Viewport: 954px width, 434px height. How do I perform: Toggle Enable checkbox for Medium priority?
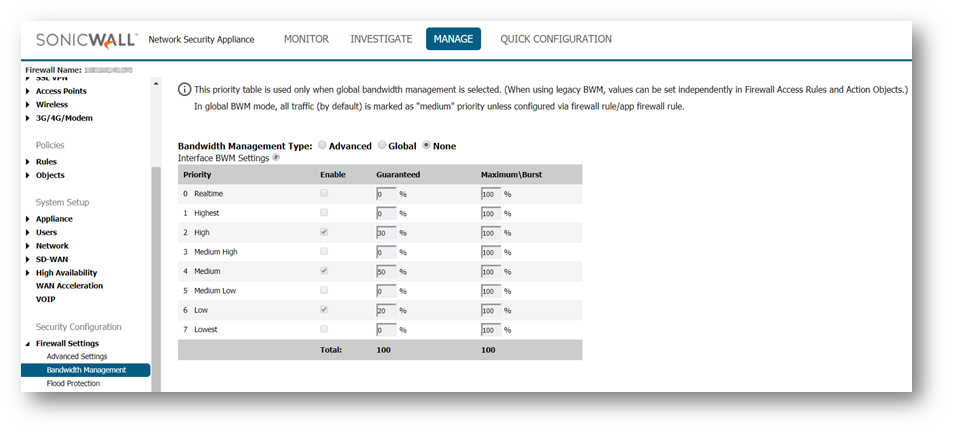coord(324,271)
